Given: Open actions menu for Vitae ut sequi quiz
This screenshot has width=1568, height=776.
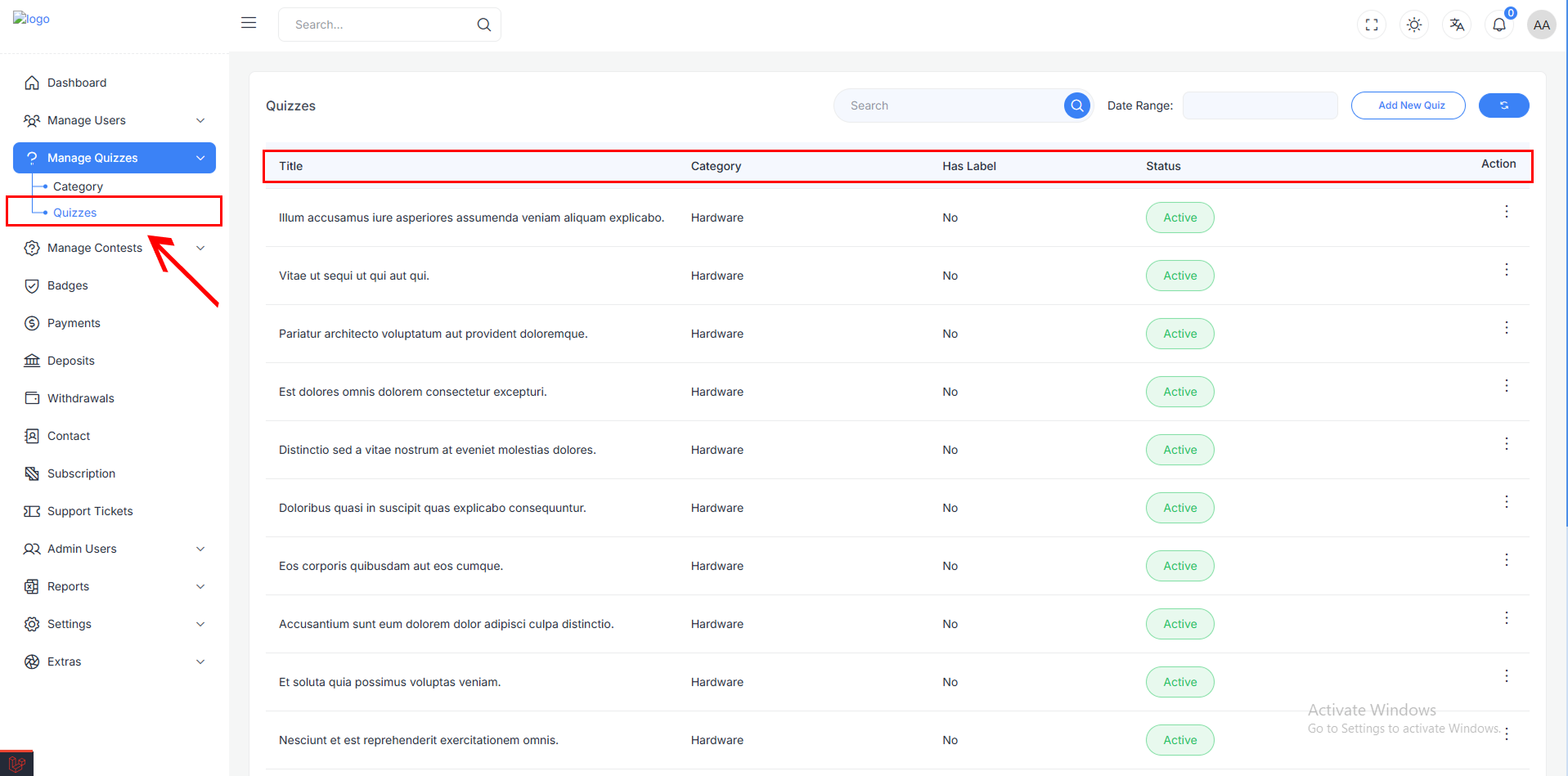Looking at the screenshot, I should pyautogui.click(x=1506, y=270).
